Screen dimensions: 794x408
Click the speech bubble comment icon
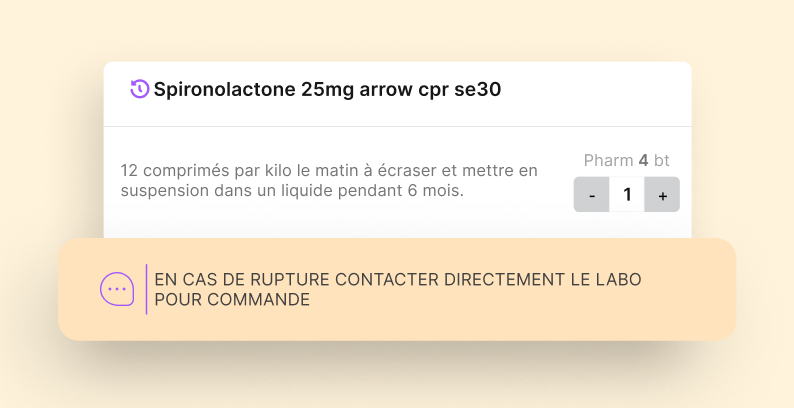[116, 289]
